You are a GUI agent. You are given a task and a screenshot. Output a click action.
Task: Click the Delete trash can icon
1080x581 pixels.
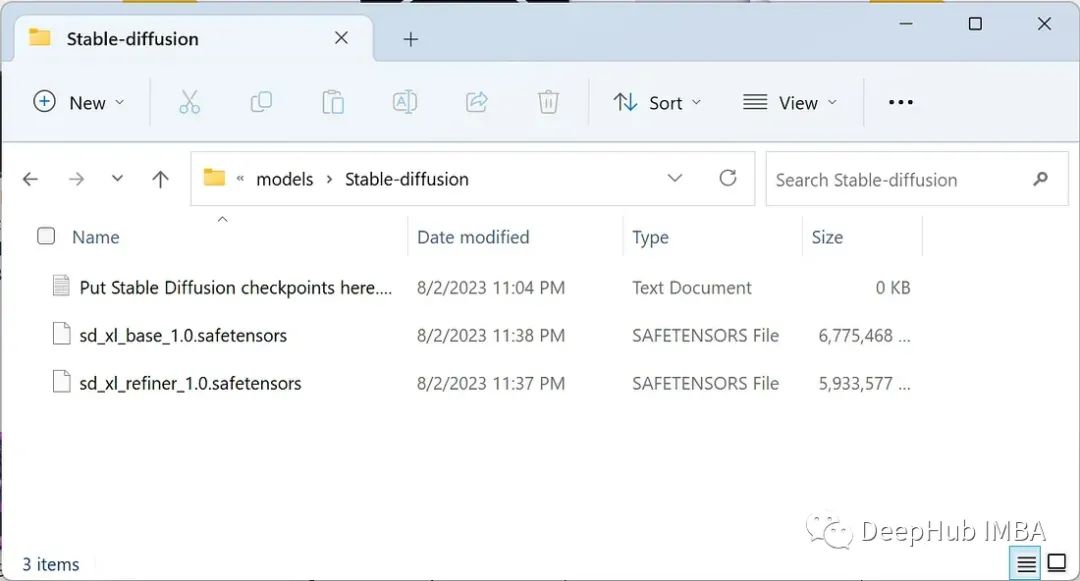(x=548, y=102)
